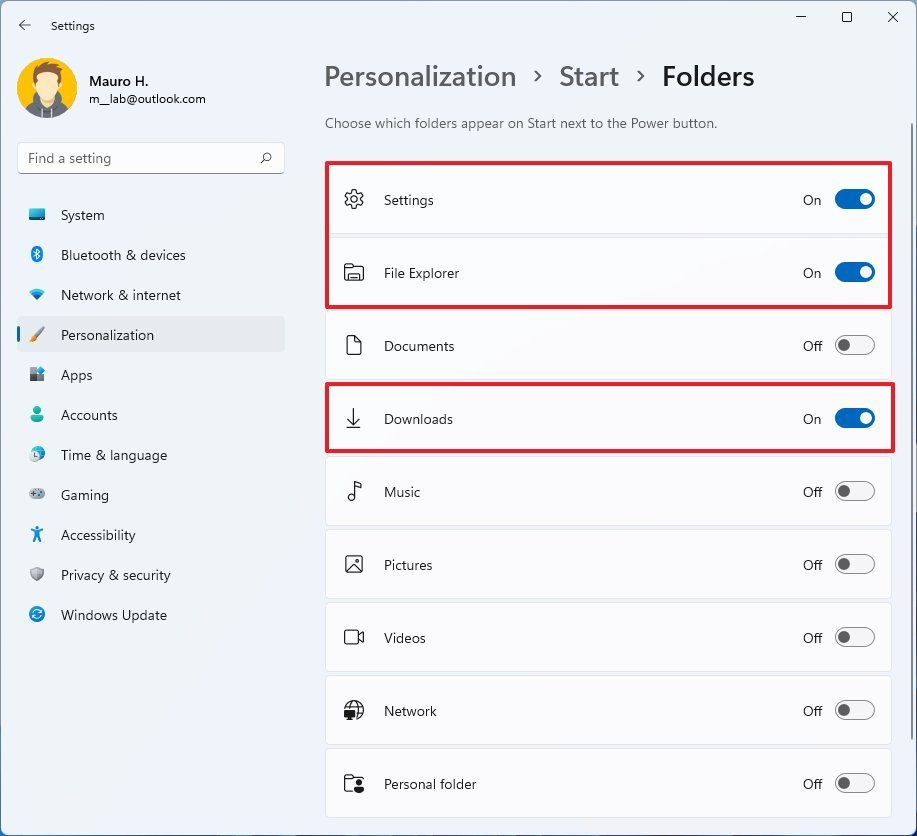Select the Music note icon
Image resolution: width=917 pixels, height=836 pixels.
click(354, 491)
